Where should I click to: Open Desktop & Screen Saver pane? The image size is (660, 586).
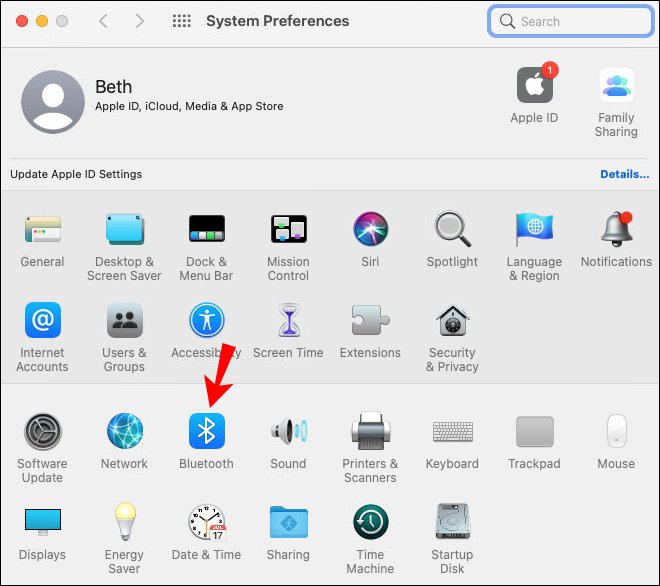125,229
